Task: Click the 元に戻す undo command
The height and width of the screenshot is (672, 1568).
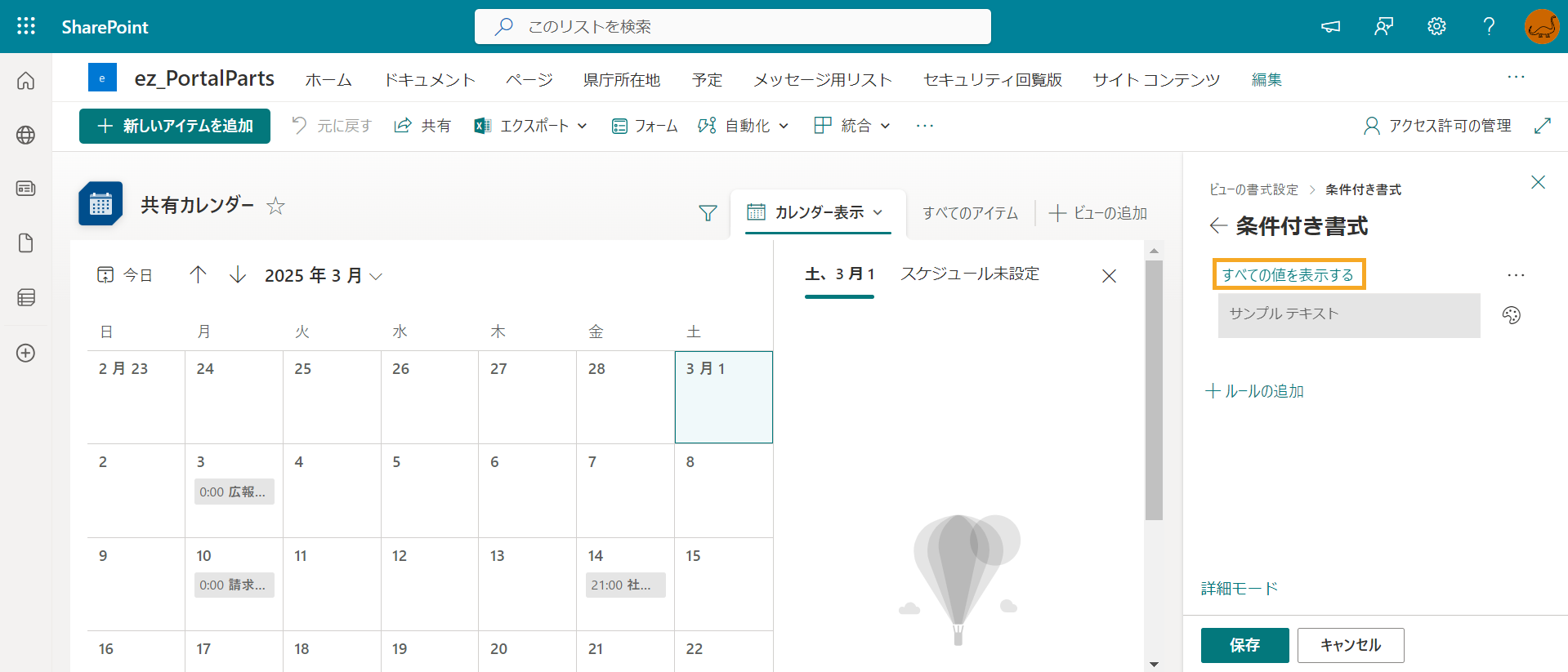Action: 332,126
